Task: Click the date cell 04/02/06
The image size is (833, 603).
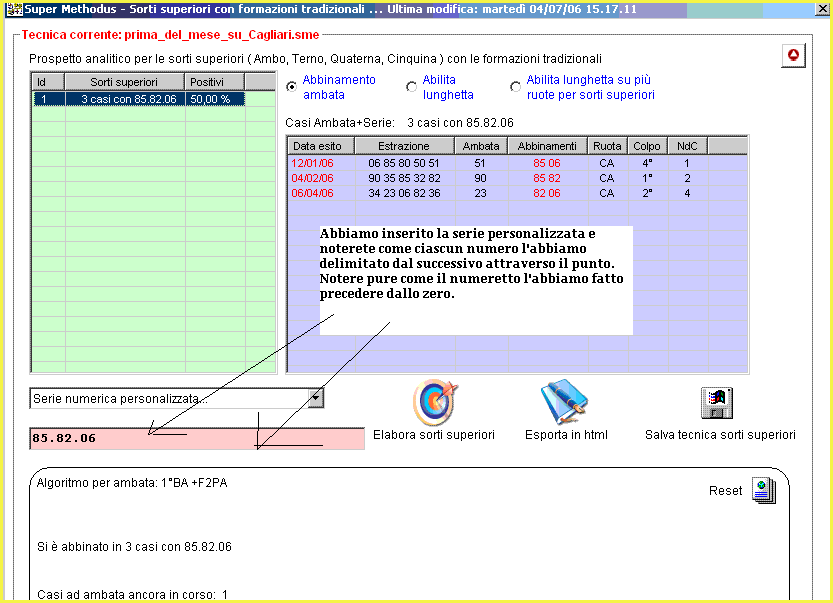Action: pos(313,178)
